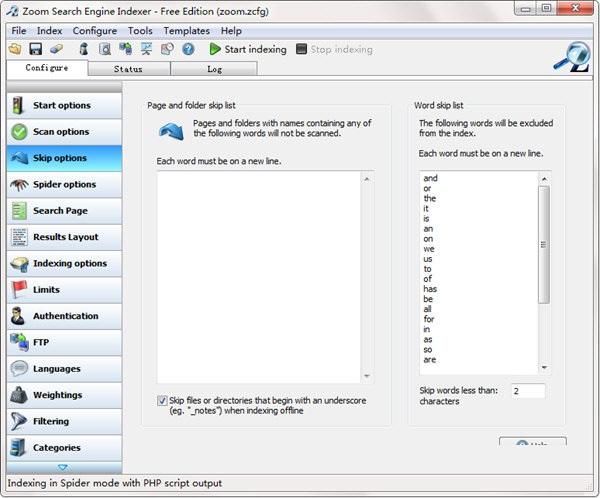Open the Scan options section
The width and height of the screenshot is (600, 498).
[x=63, y=132]
